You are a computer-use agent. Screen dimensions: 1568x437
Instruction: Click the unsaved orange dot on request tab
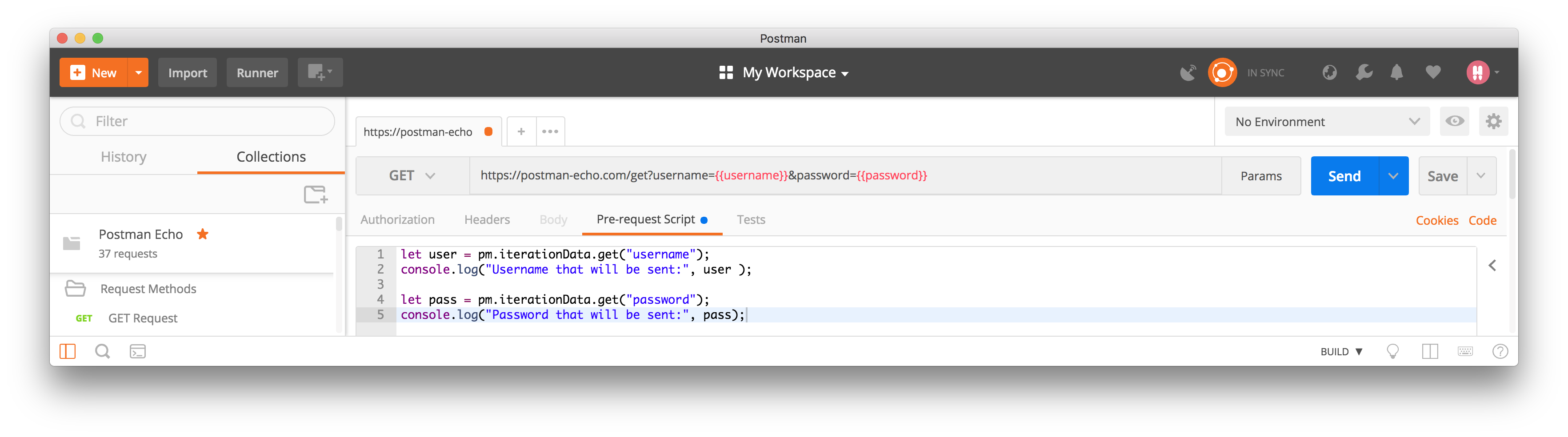[488, 131]
